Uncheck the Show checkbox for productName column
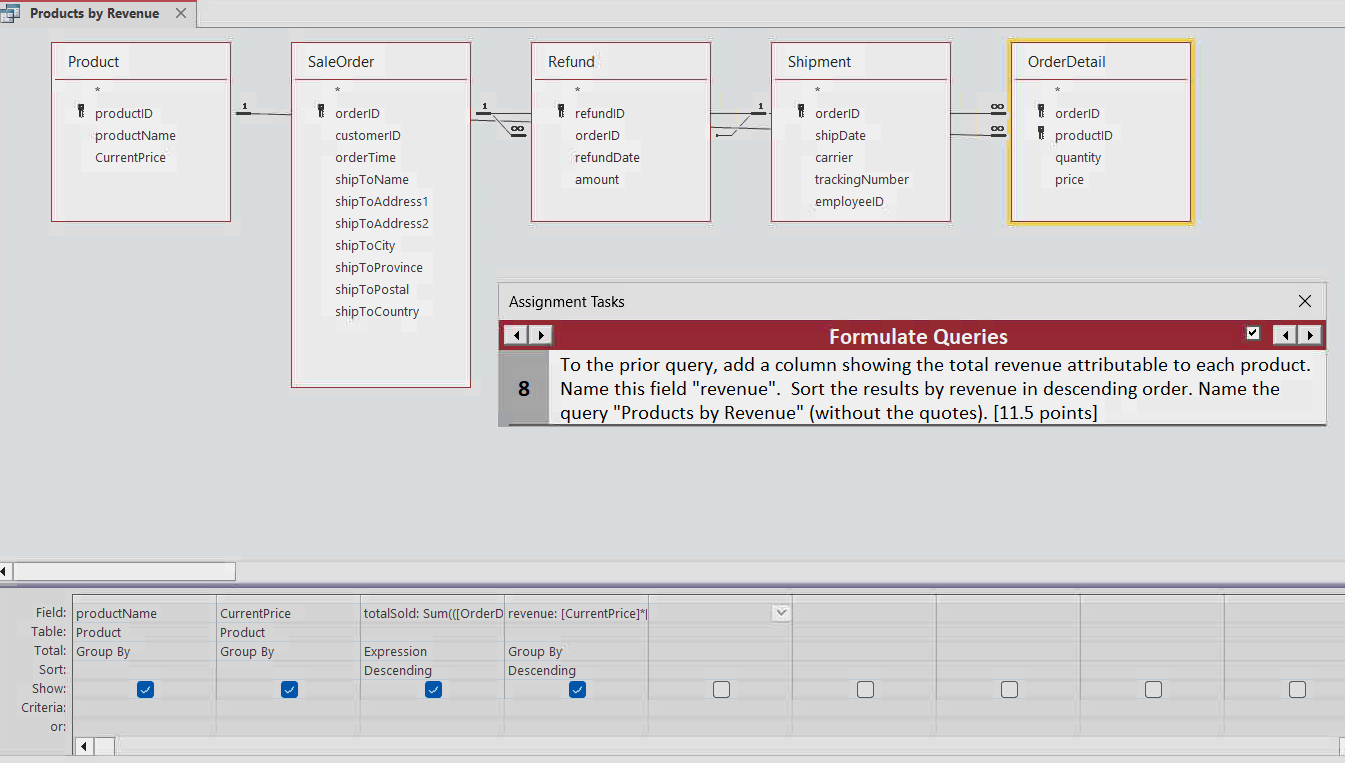Screen dimensions: 1345x763 [x=144, y=689]
